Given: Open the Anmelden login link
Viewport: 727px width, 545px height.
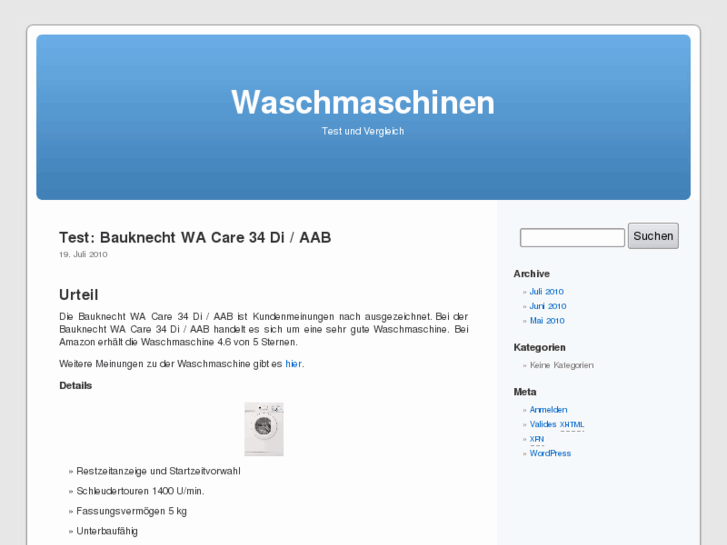Looking at the screenshot, I should click(548, 410).
